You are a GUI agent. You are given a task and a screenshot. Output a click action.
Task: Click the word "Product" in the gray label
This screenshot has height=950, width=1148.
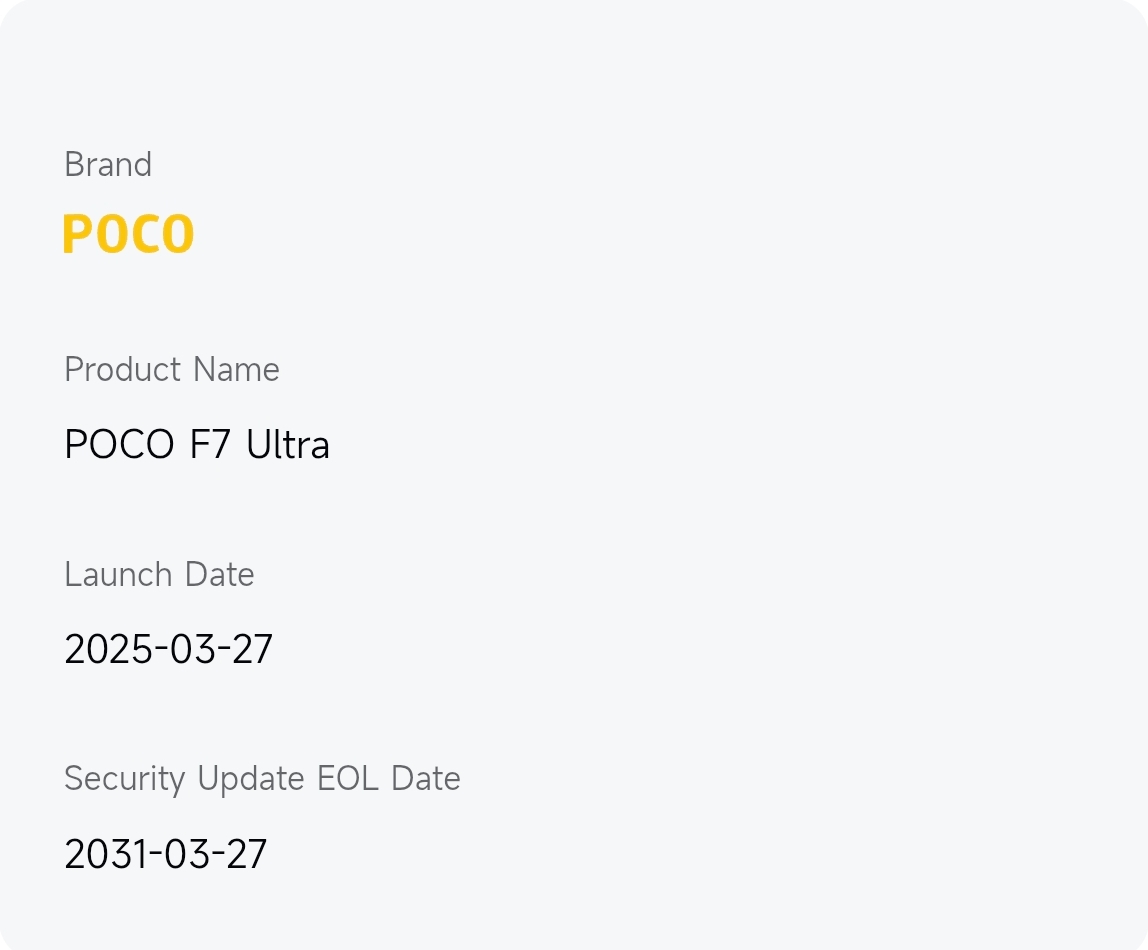coord(124,370)
